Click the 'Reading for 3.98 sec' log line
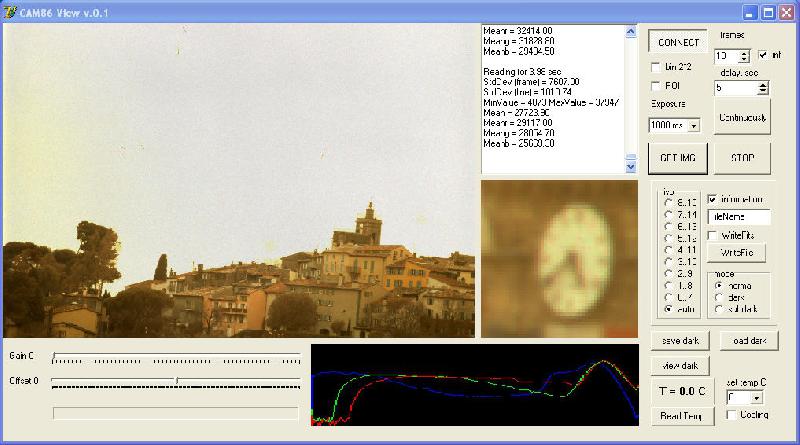Screen dimensions: 800x445 (522, 72)
